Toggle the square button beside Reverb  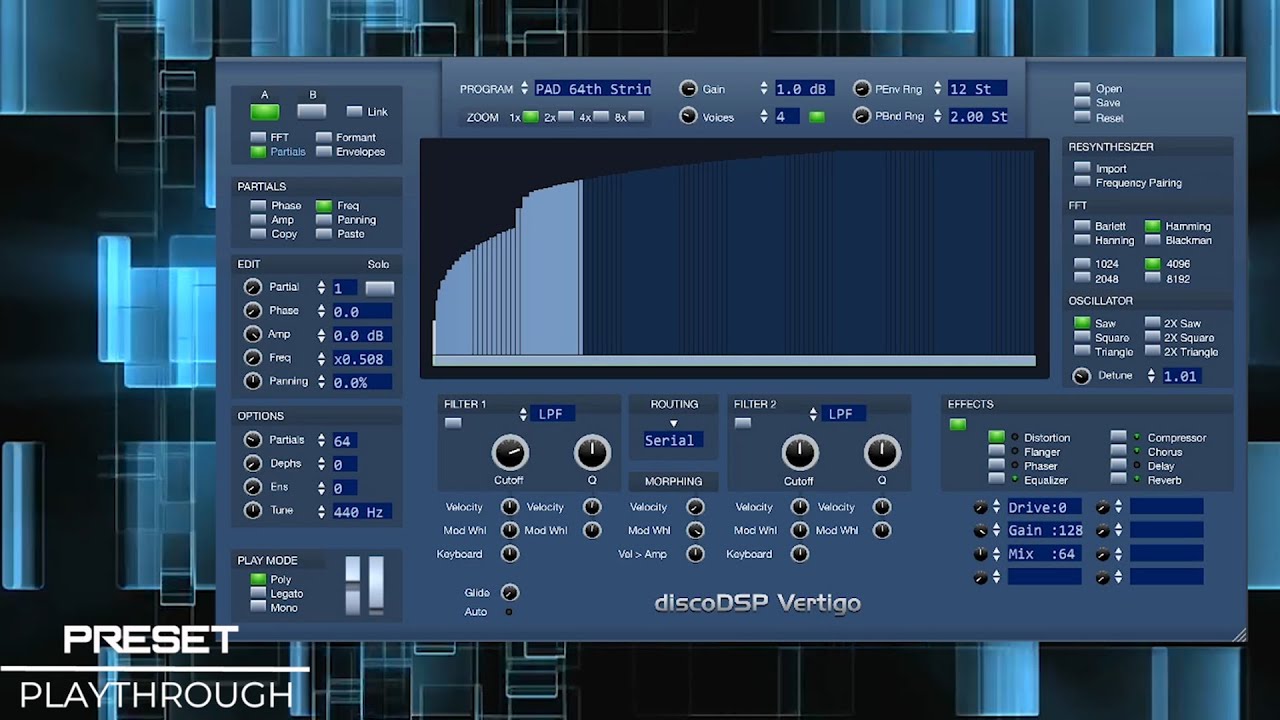1119,480
